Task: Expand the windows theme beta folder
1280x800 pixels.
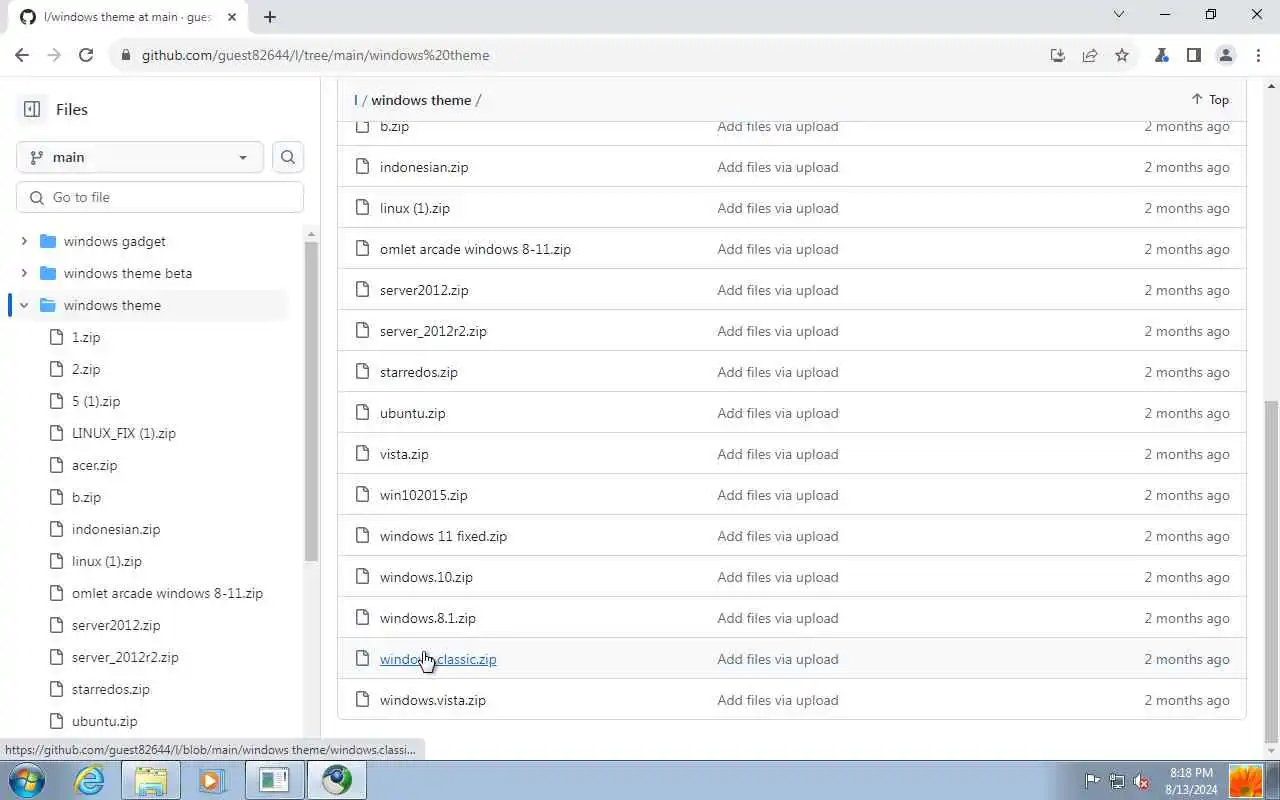Action: pos(24,273)
